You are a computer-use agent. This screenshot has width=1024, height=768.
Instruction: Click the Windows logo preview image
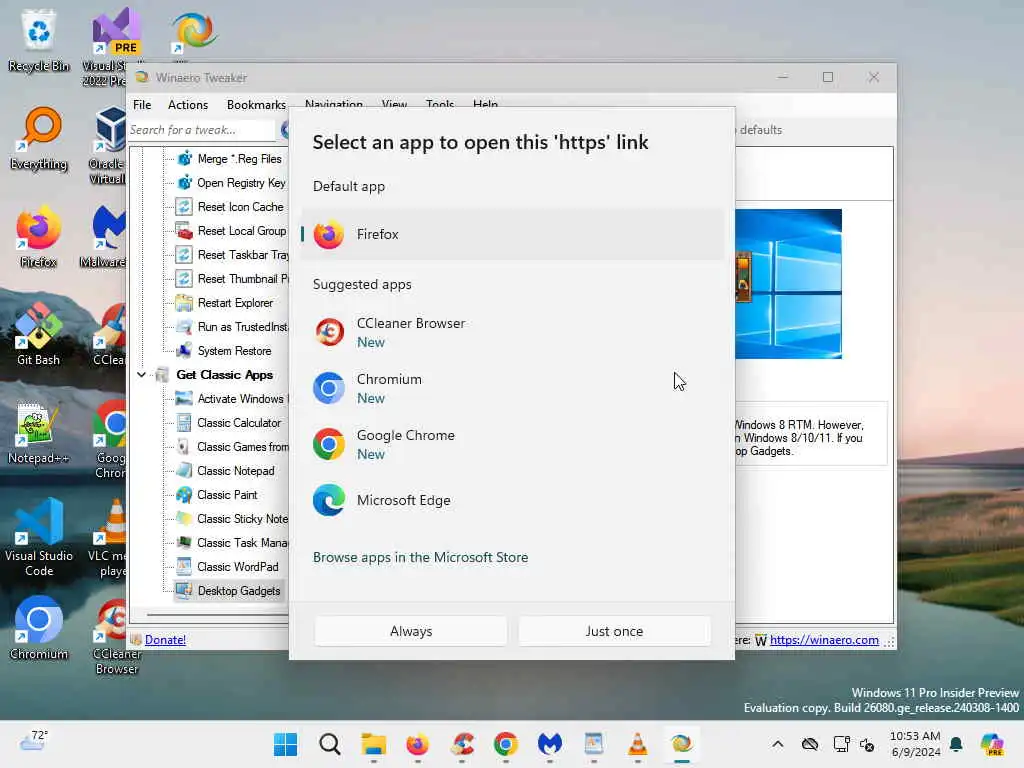point(788,284)
